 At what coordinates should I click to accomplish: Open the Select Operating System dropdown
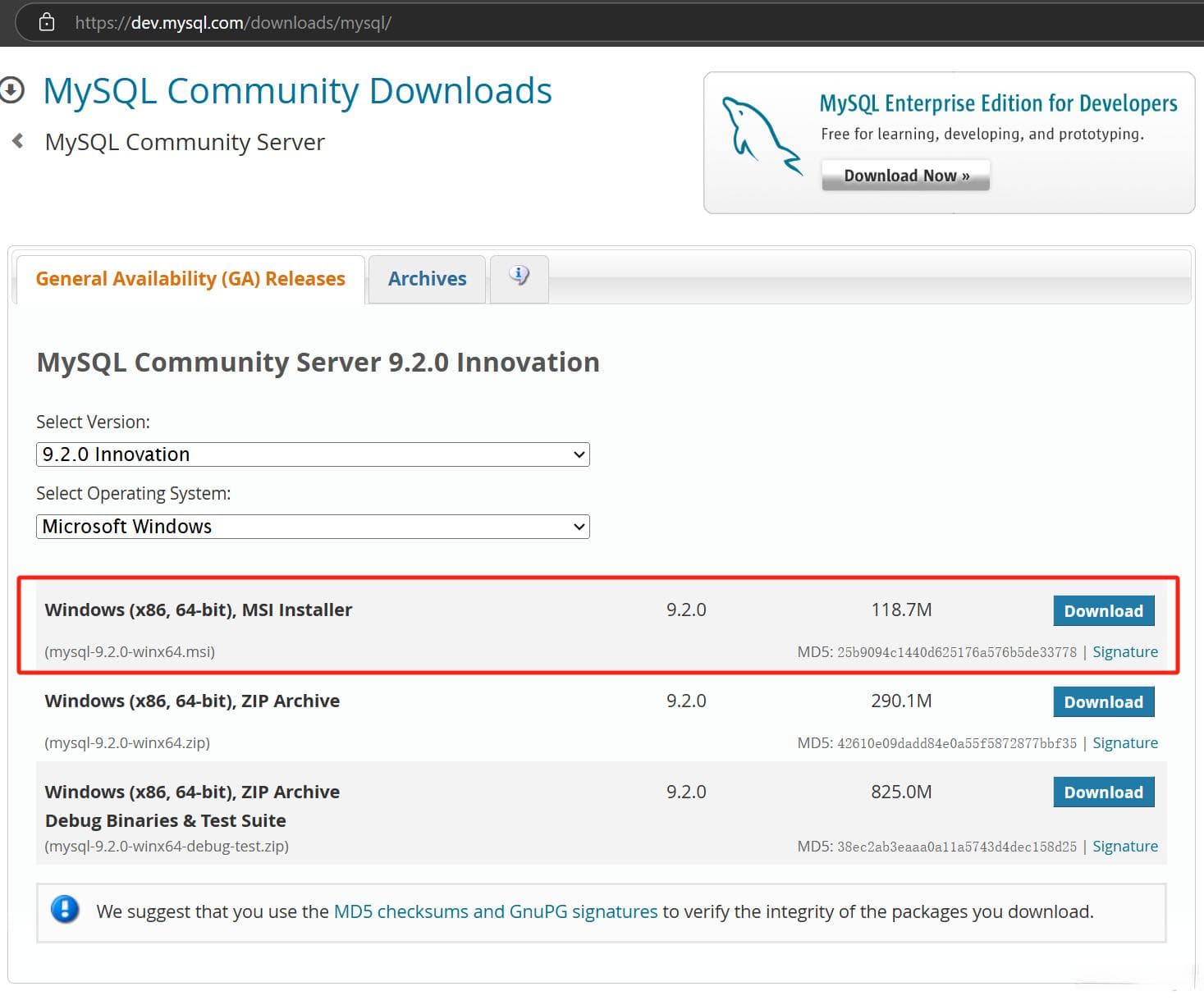coord(313,527)
